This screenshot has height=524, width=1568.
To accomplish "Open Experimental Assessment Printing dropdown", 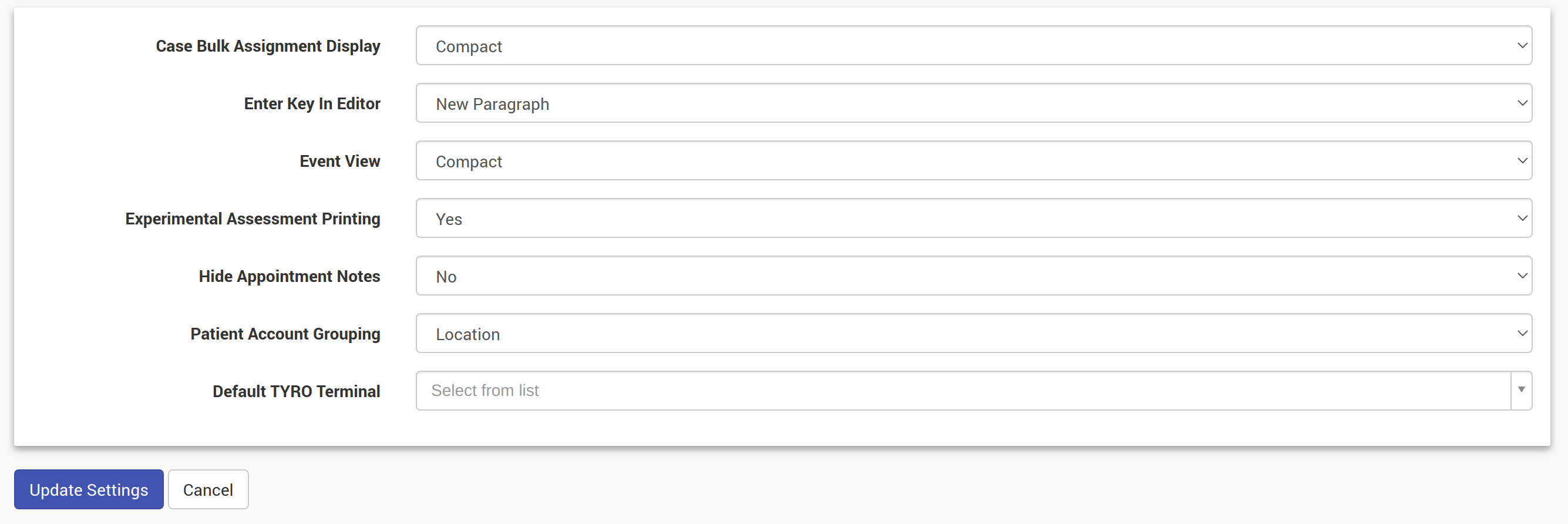I will click(973, 219).
